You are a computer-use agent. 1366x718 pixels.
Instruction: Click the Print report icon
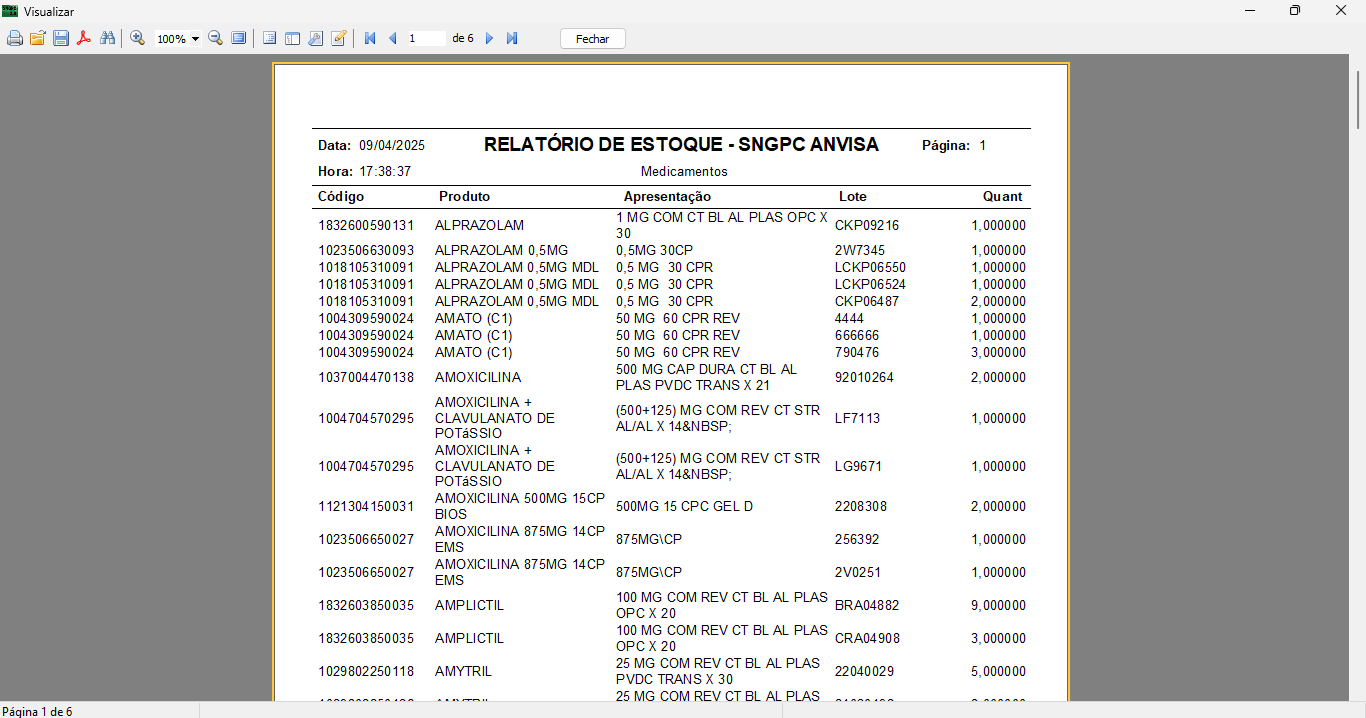(x=15, y=39)
